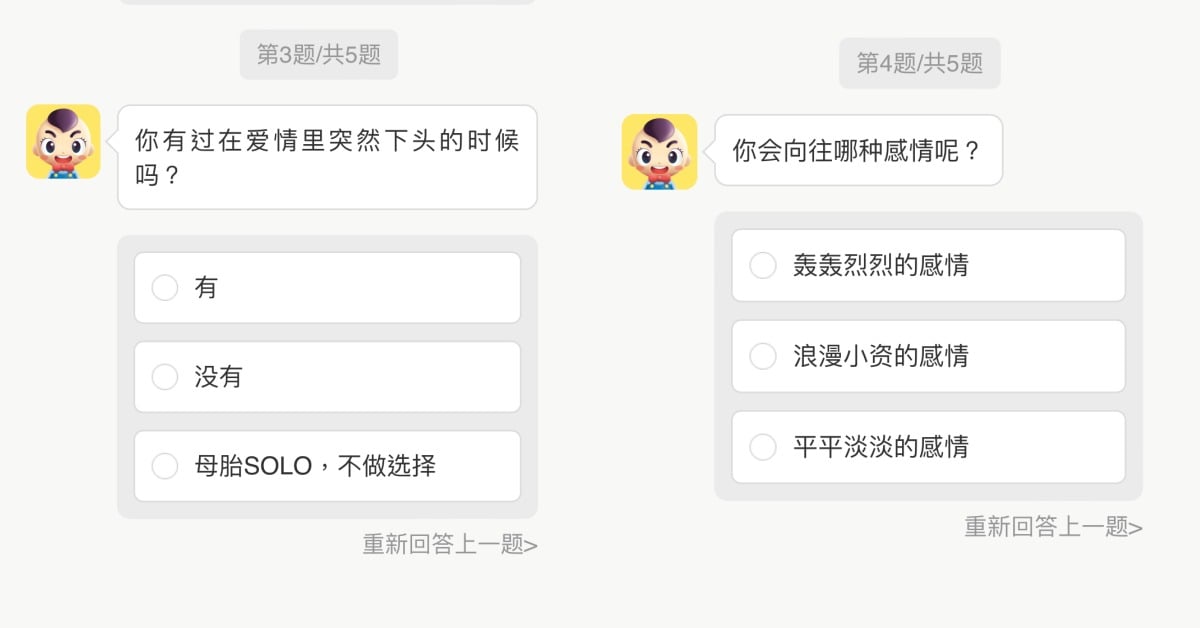
Task: Click the 没有 answer option text
Action: tap(218, 377)
